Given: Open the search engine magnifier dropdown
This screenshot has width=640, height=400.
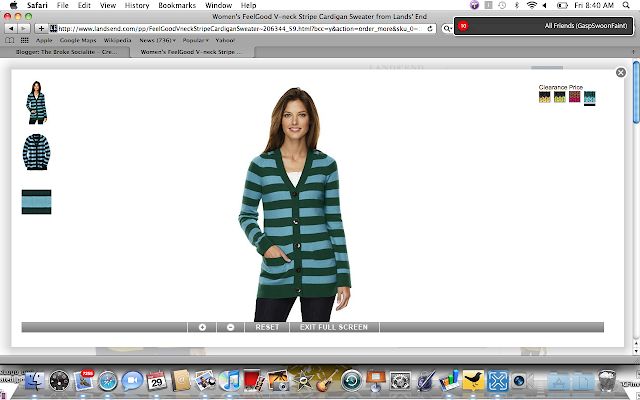Looking at the screenshot, I should [x=447, y=29].
